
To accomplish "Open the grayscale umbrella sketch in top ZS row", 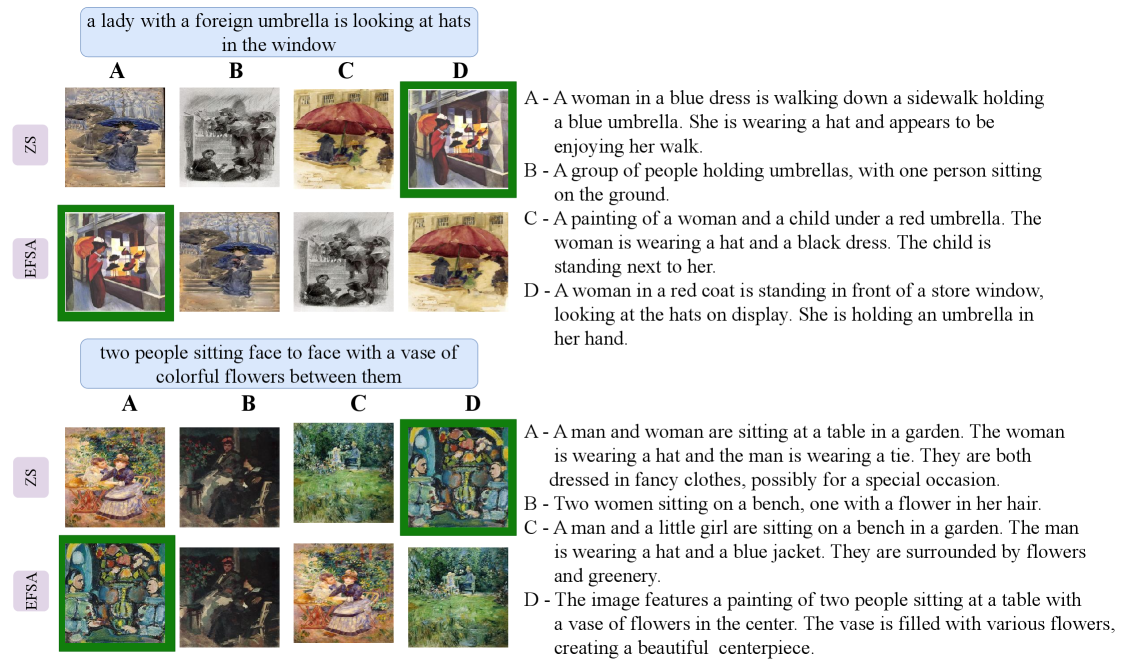I will [x=229, y=138].
